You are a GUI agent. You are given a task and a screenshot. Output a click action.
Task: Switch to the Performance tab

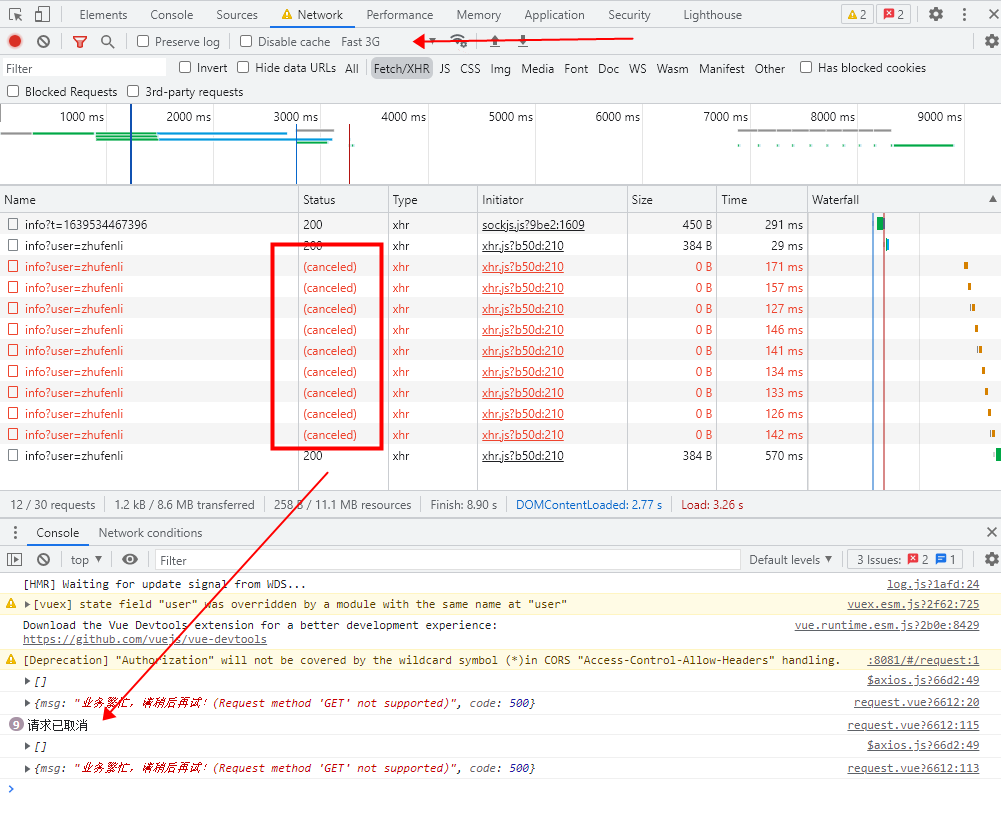click(x=399, y=15)
